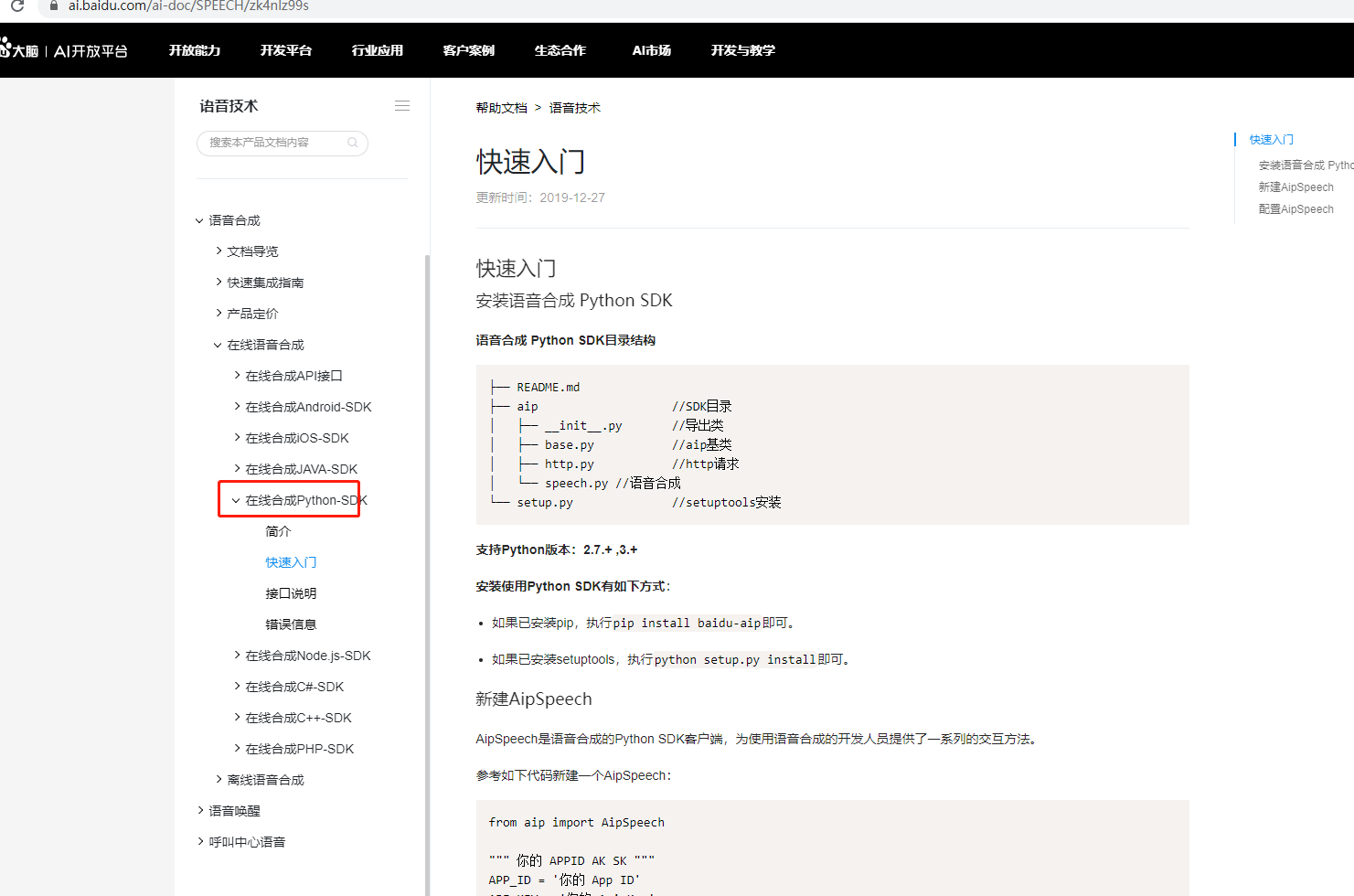Click the sidebar vertical scrollbar
Image resolution: width=1354 pixels, height=896 pixels.
pos(427,574)
